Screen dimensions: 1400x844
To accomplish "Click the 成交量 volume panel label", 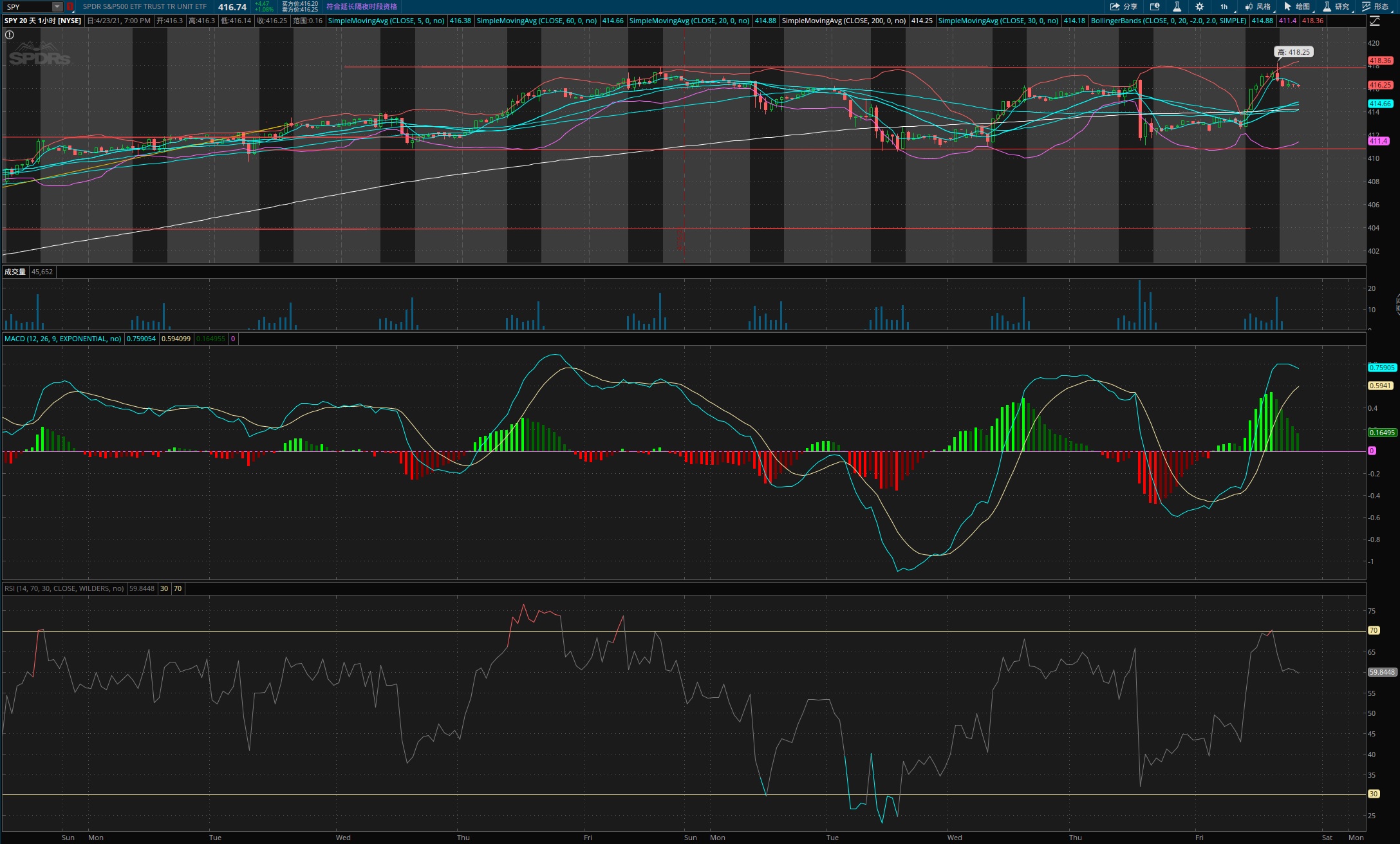I will tap(15, 272).
